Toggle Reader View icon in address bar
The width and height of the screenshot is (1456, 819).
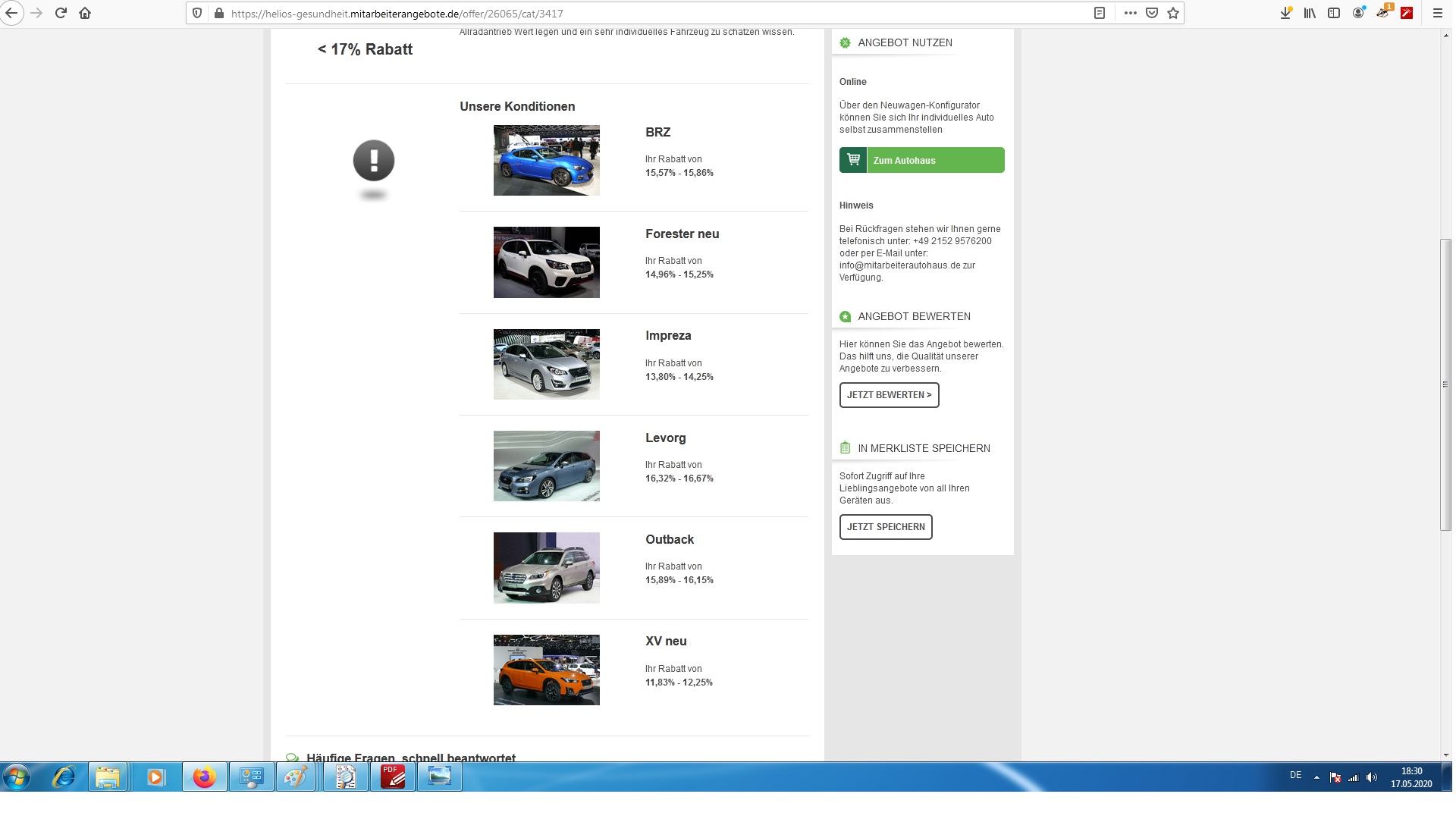[x=1100, y=13]
